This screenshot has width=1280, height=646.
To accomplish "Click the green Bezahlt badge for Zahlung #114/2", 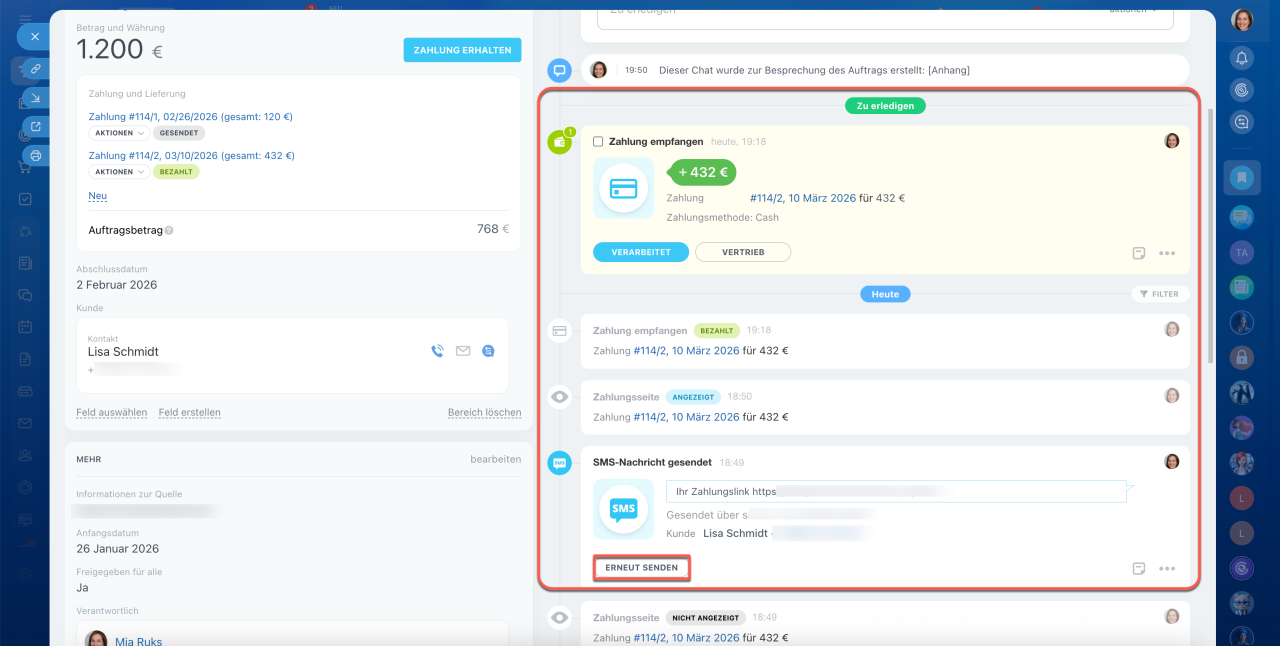I will point(176,172).
